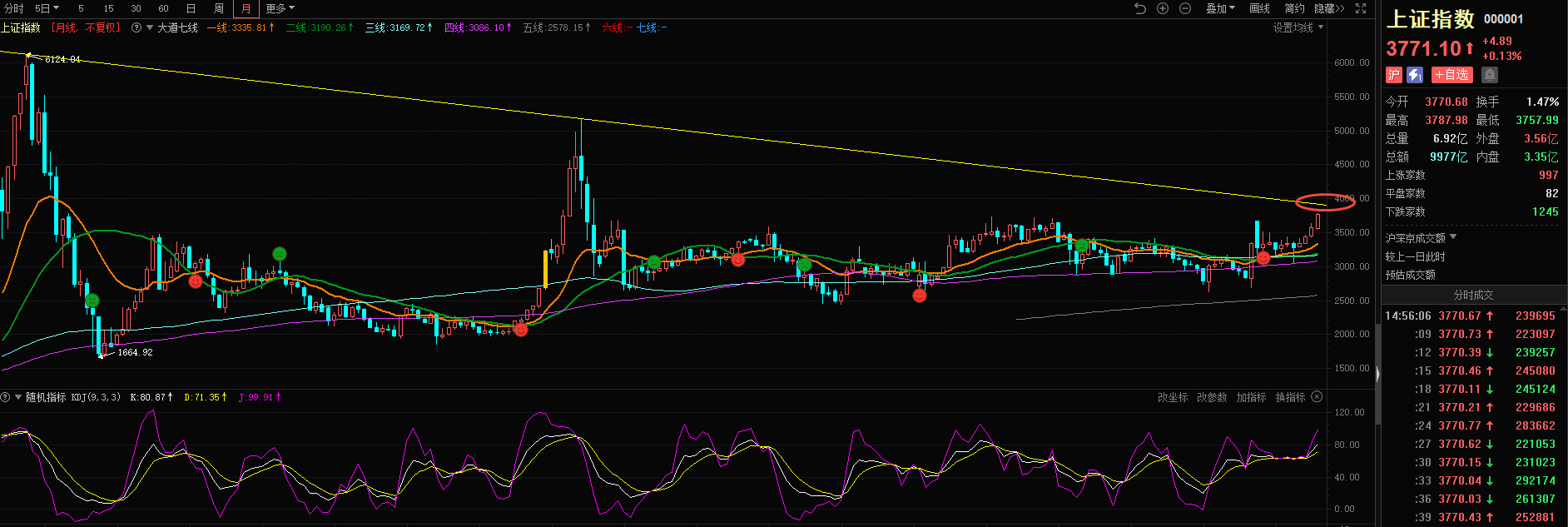Click 换指标 to change the indicator
This screenshot has width=1568, height=527.
coord(1290,397)
